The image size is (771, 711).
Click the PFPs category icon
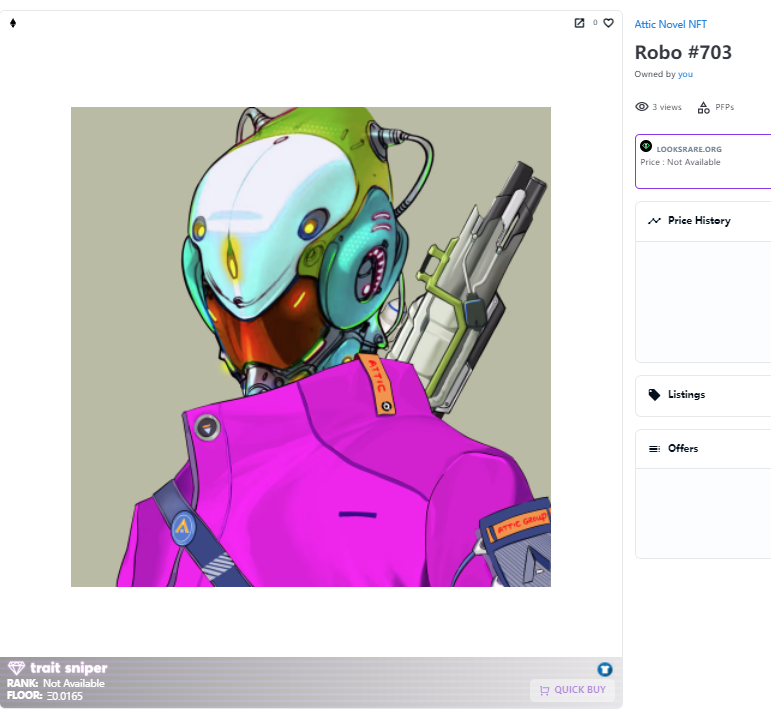tap(703, 107)
